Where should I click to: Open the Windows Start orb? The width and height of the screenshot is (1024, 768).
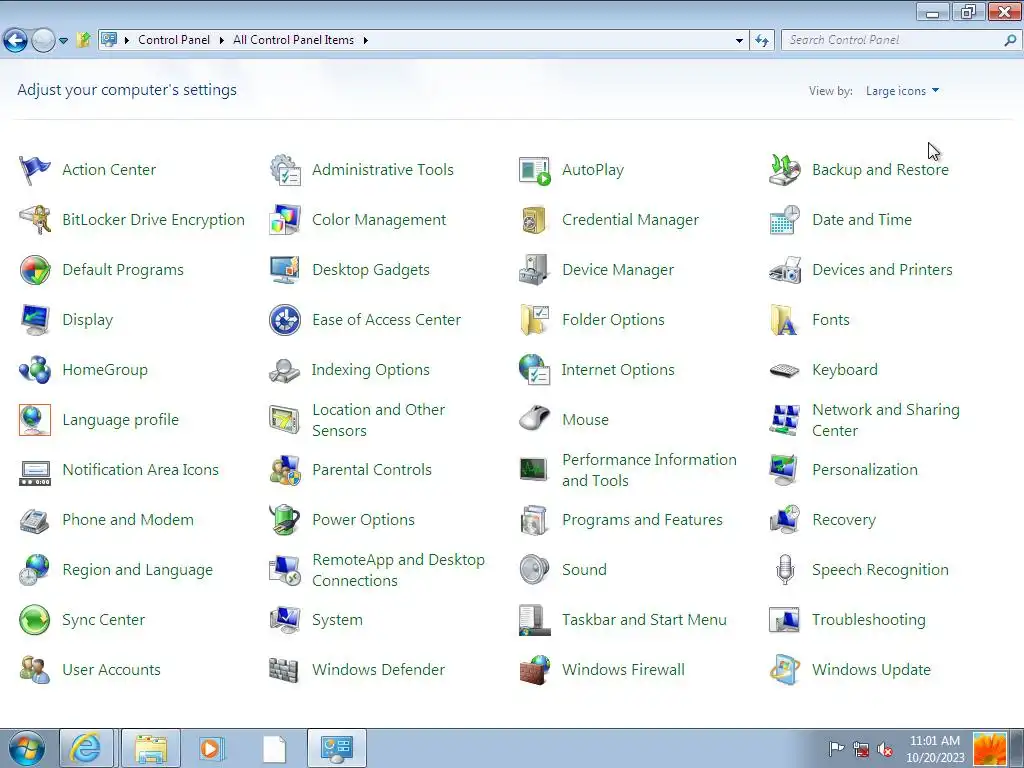click(27, 748)
